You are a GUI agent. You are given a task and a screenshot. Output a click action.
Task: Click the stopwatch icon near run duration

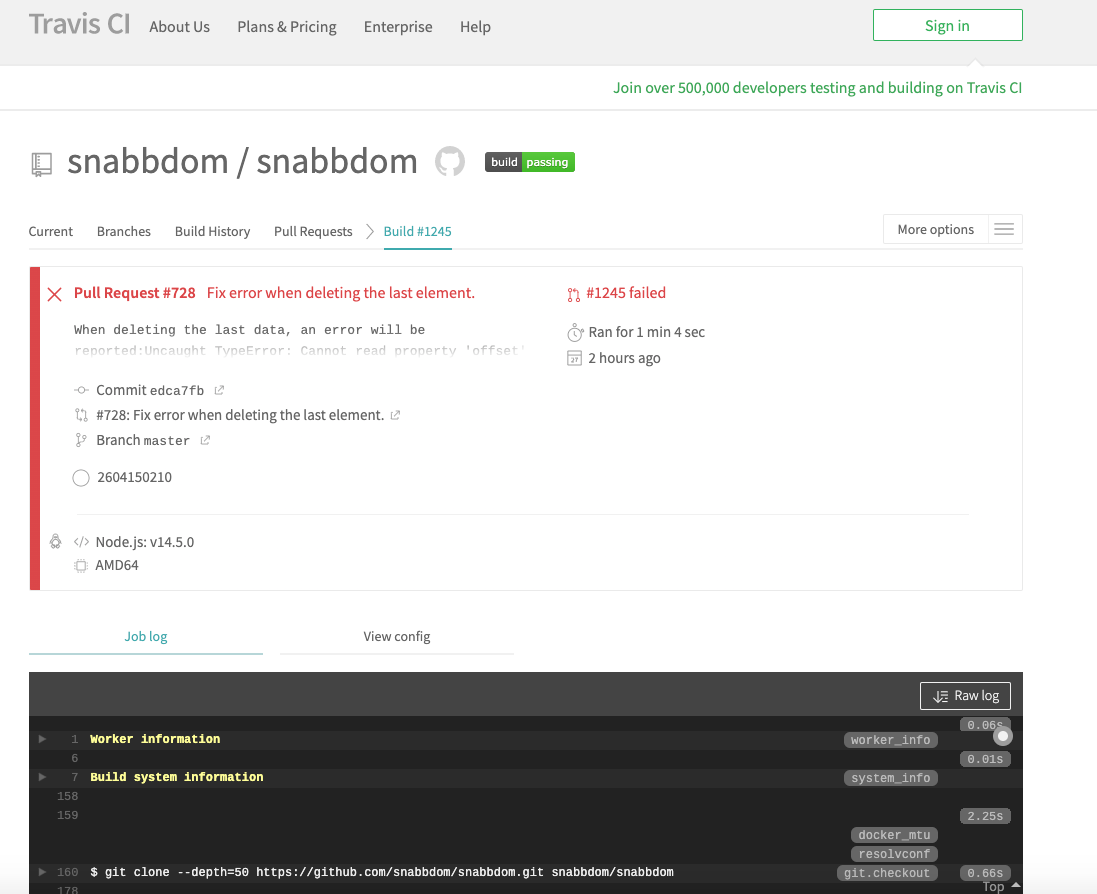pyautogui.click(x=575, y=332)
